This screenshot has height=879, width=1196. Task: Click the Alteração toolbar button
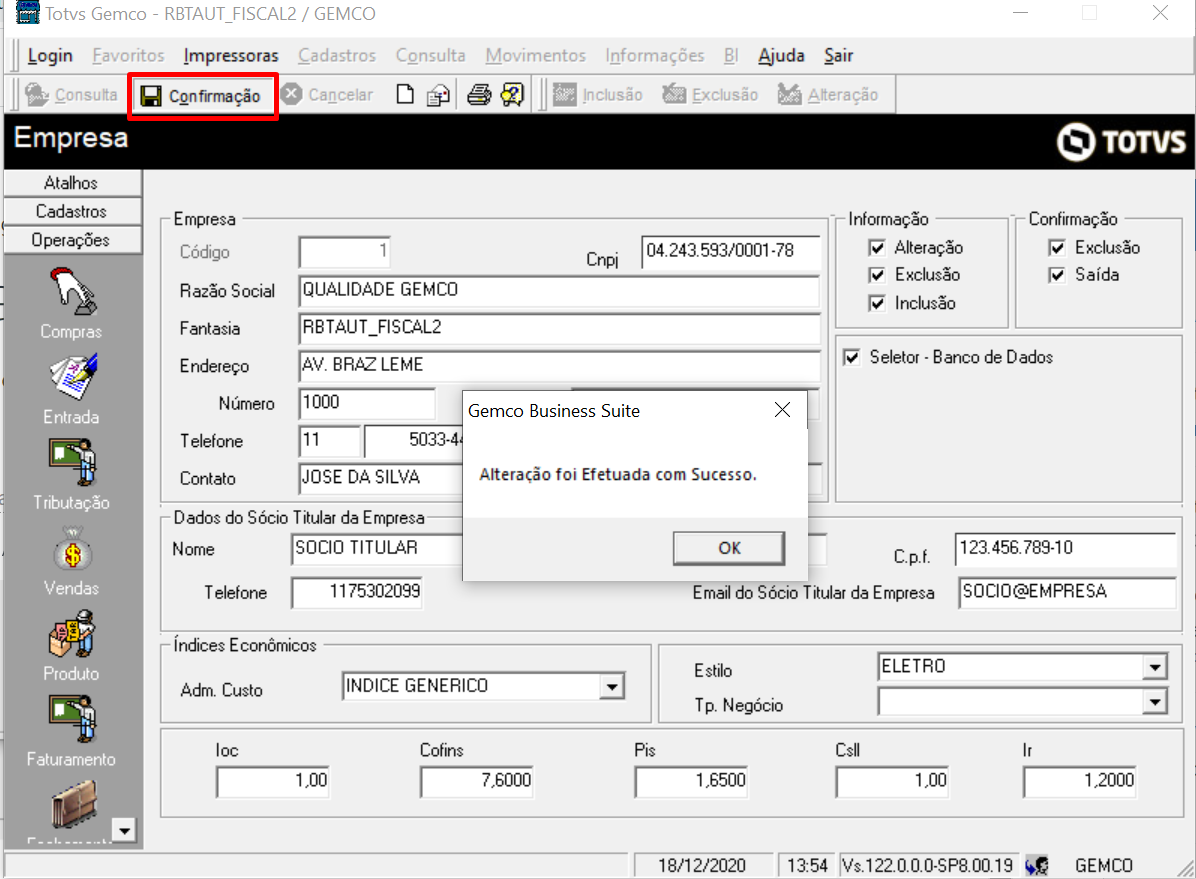pos(828,95)
